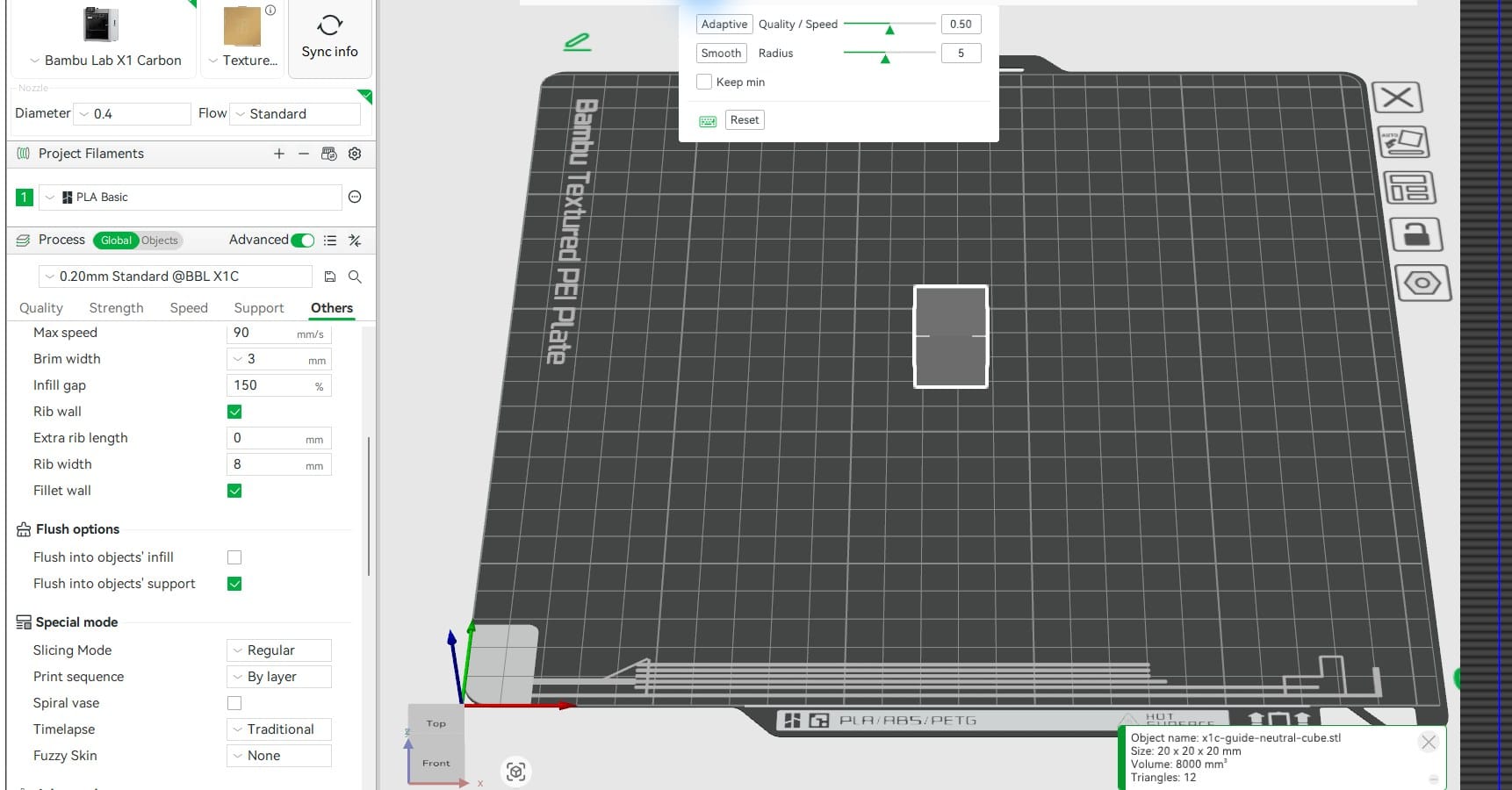This screenshot has width=1512, height=790.
Task: Click the Top face of view cube
Action: (x=436, y=723)
